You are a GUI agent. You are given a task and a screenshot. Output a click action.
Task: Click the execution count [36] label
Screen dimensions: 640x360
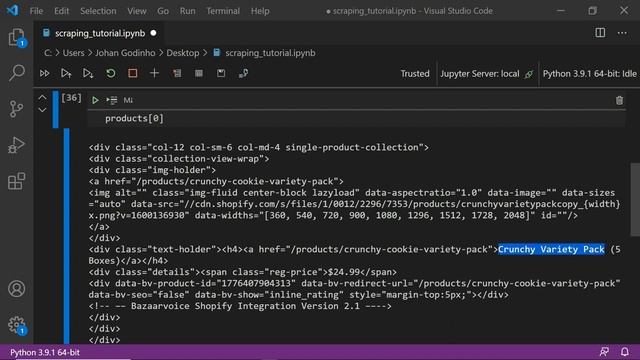71,98
